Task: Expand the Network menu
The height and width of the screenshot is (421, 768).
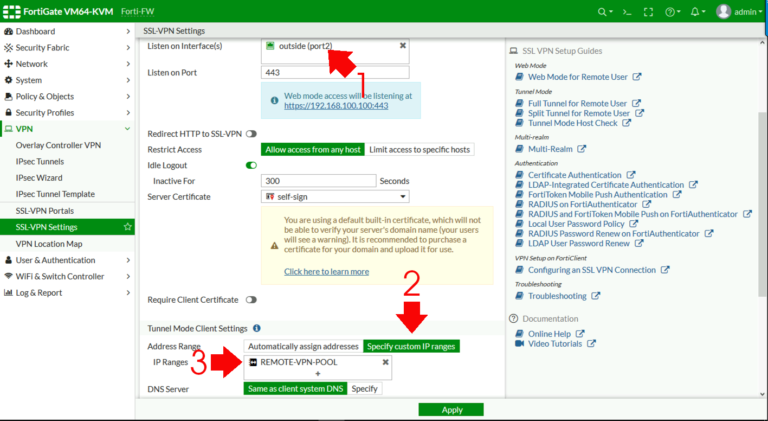Action: [x=67, y=64]
